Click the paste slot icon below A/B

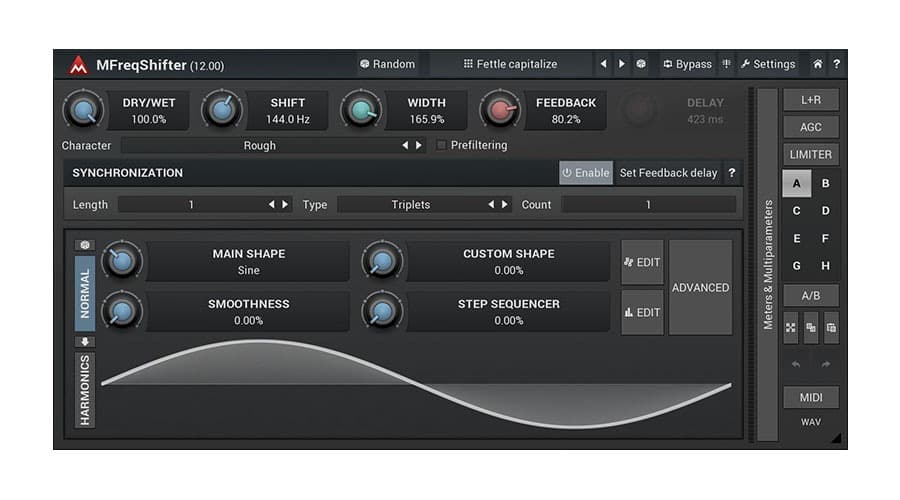tap(831, 328)
